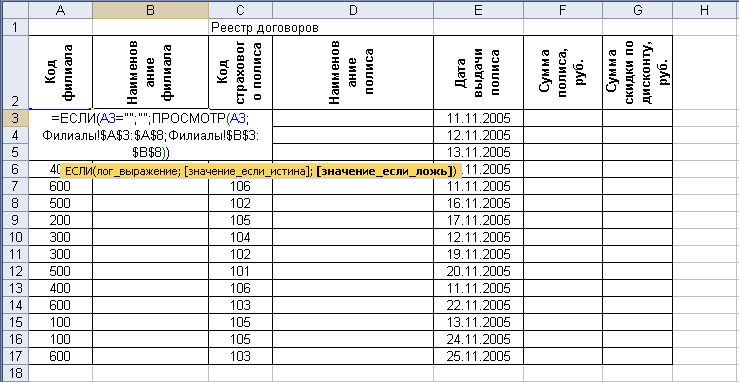Select date cell 24.11.2005

point(478,339)
